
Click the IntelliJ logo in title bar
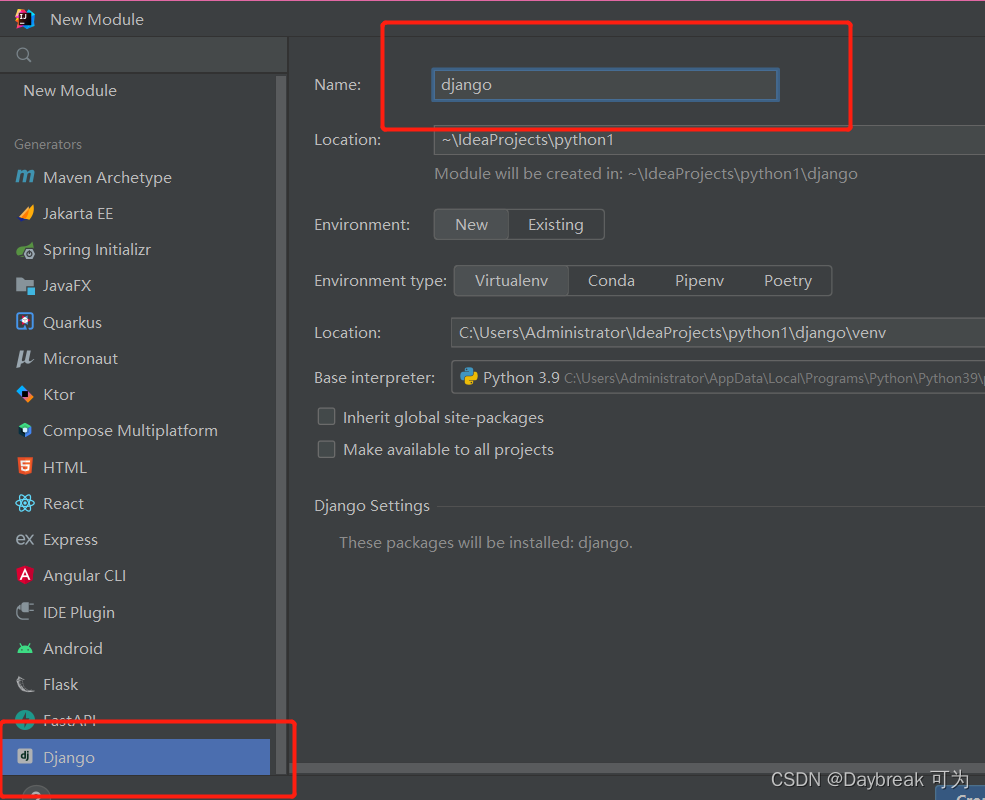point(24,19)
